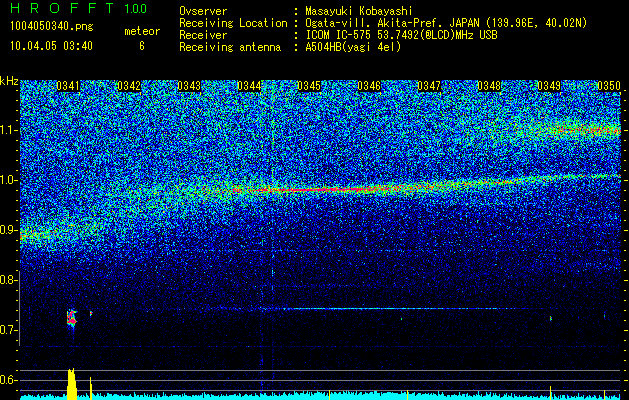Image resolution: width=629 pixels, height=400 pixels.
Task: Click the HROFFT title text
Action: click(x=62, y=8)
